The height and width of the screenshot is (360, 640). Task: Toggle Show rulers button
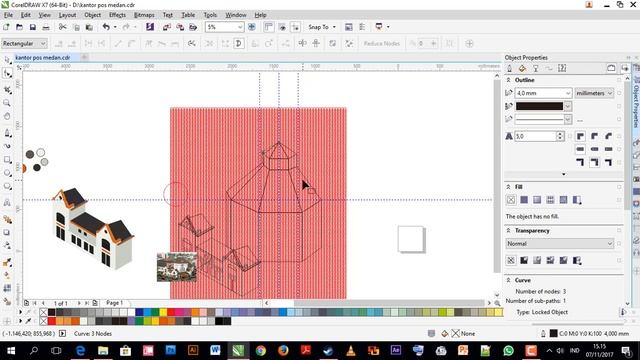click(269, 27)
